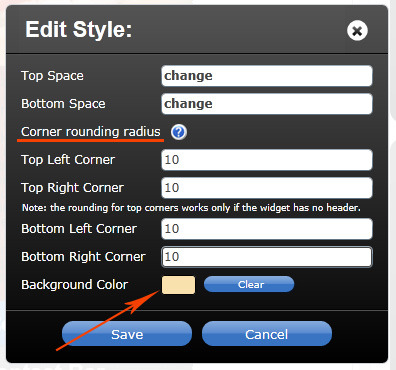
Task: Click the 'Bottom Left Corner' label text
Action: pyautogui.click(x=79, y=229)
